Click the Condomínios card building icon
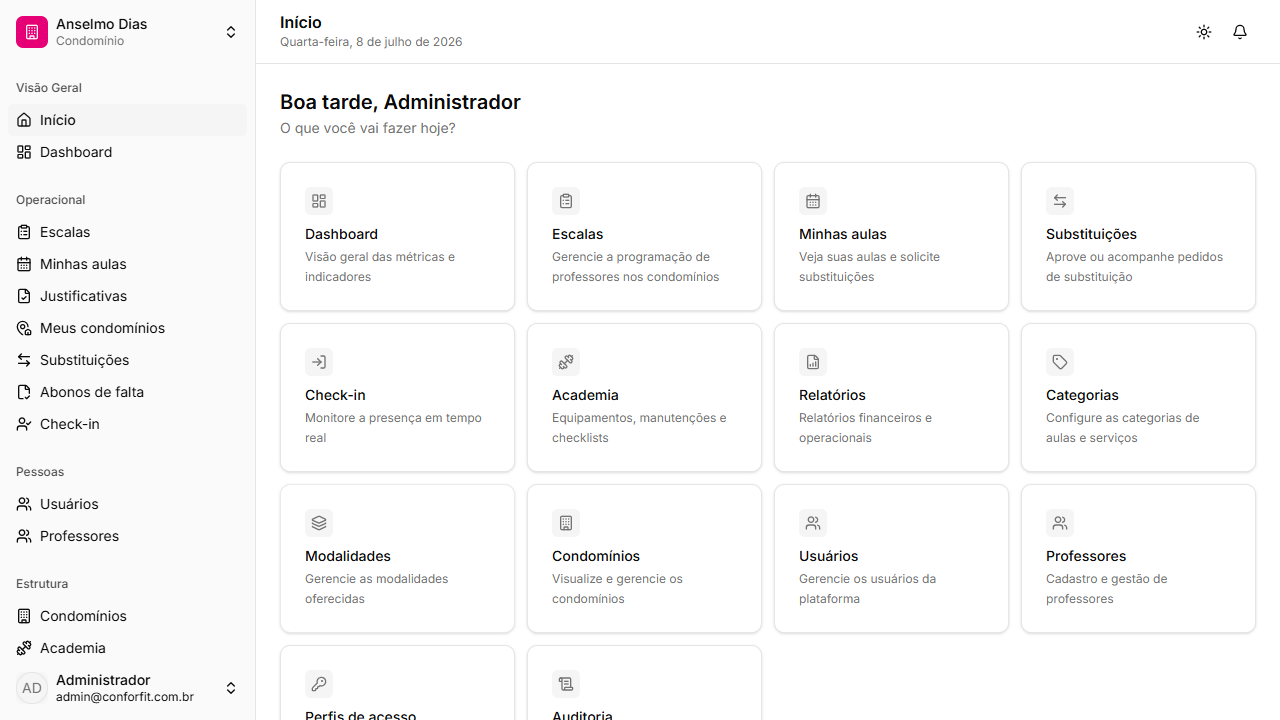This screenshot has width=1280, height=720. pos(566,523)
